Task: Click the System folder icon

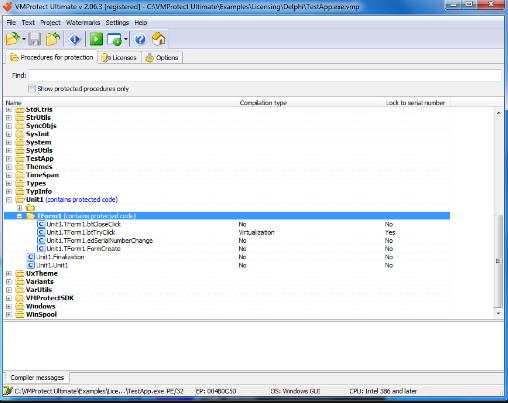Action: pos(20,142)
